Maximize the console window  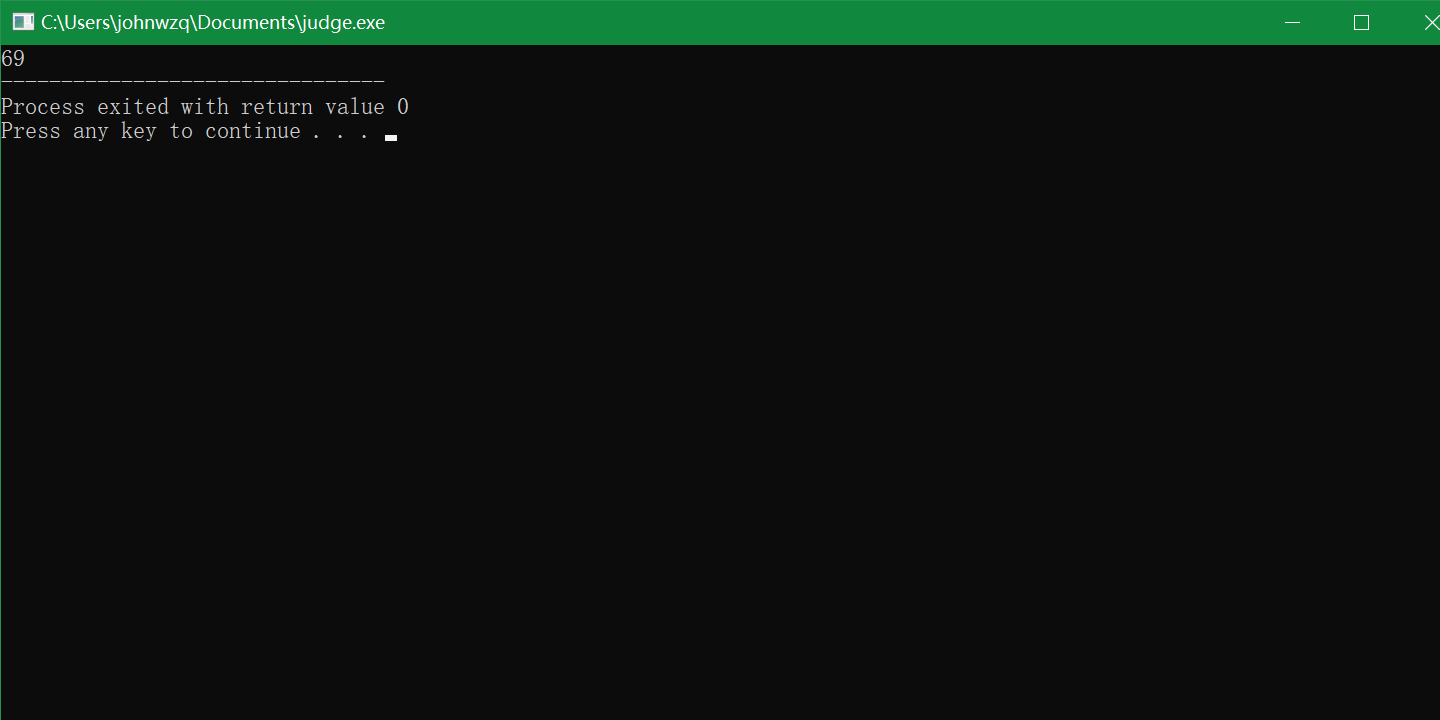click(1361, 21)
